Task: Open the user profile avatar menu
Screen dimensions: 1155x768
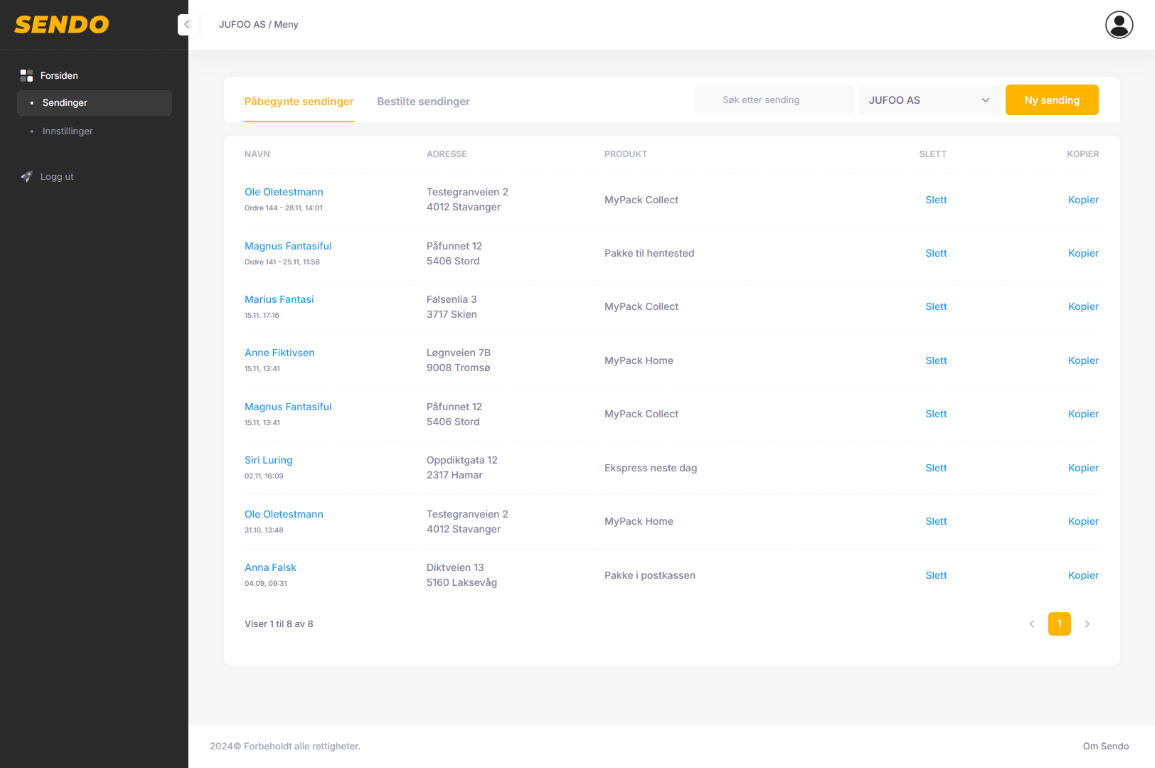Action: [x=1118, y=25]
